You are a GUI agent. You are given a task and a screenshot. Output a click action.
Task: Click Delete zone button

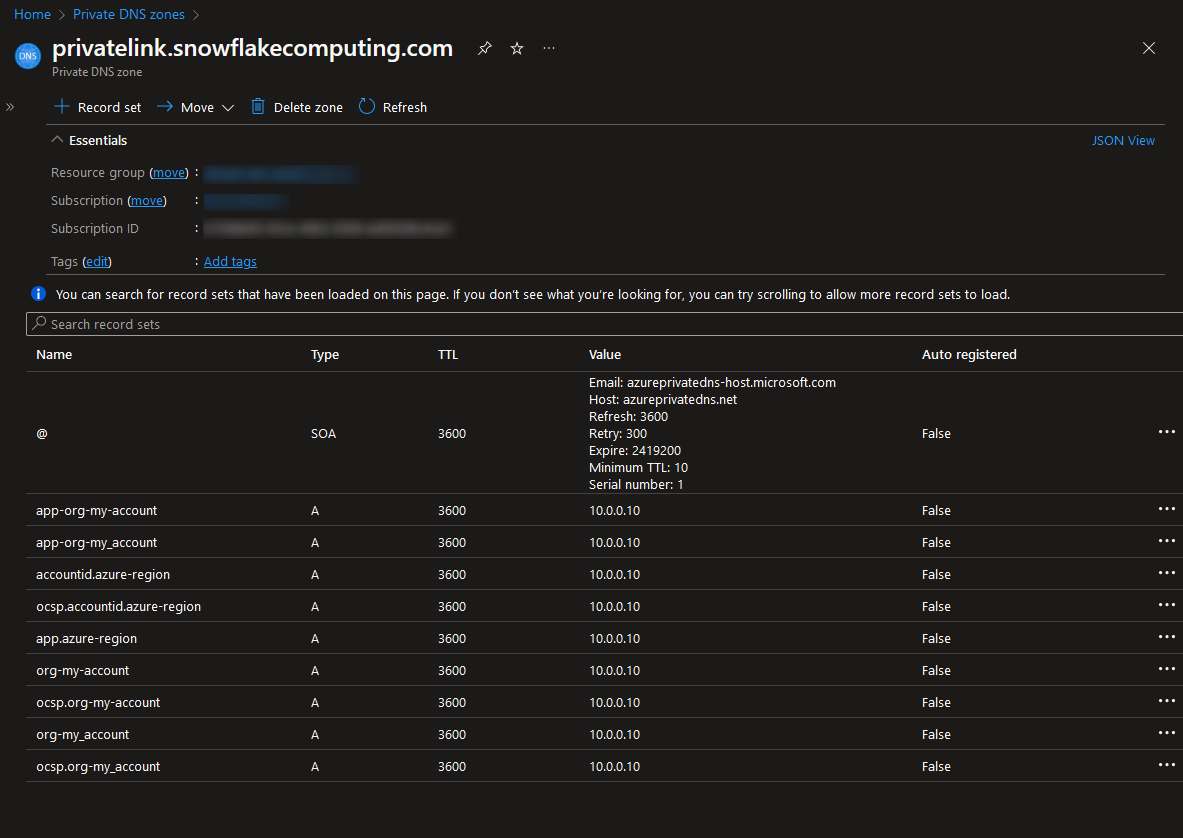click(297, 107)
